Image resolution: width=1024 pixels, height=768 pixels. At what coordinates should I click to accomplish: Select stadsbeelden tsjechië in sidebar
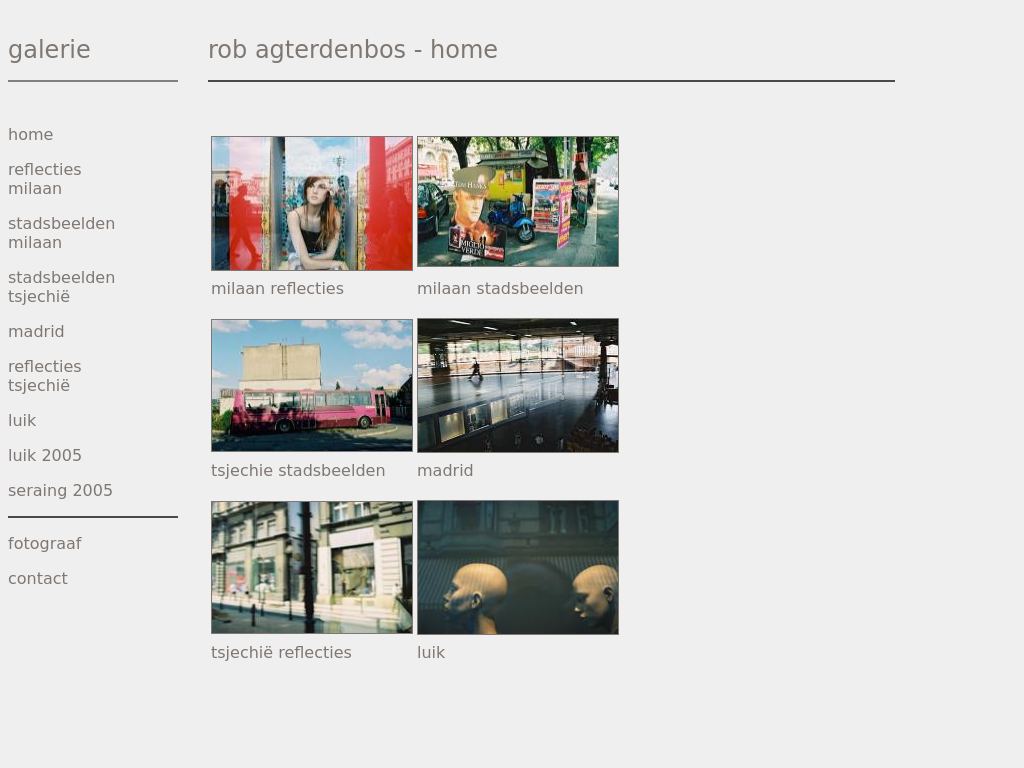coord(61,287)
